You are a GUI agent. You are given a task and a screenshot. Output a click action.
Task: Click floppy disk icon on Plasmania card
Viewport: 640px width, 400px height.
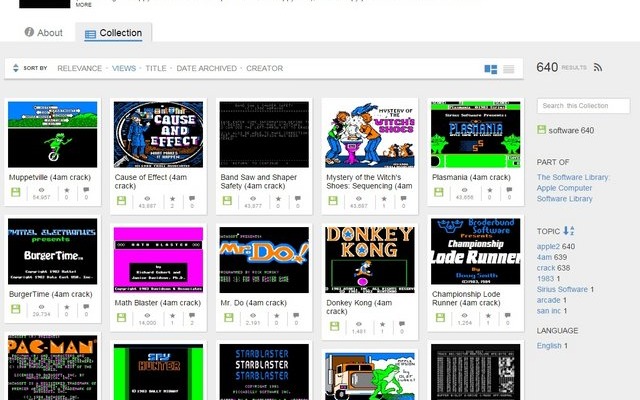[438, 192]
